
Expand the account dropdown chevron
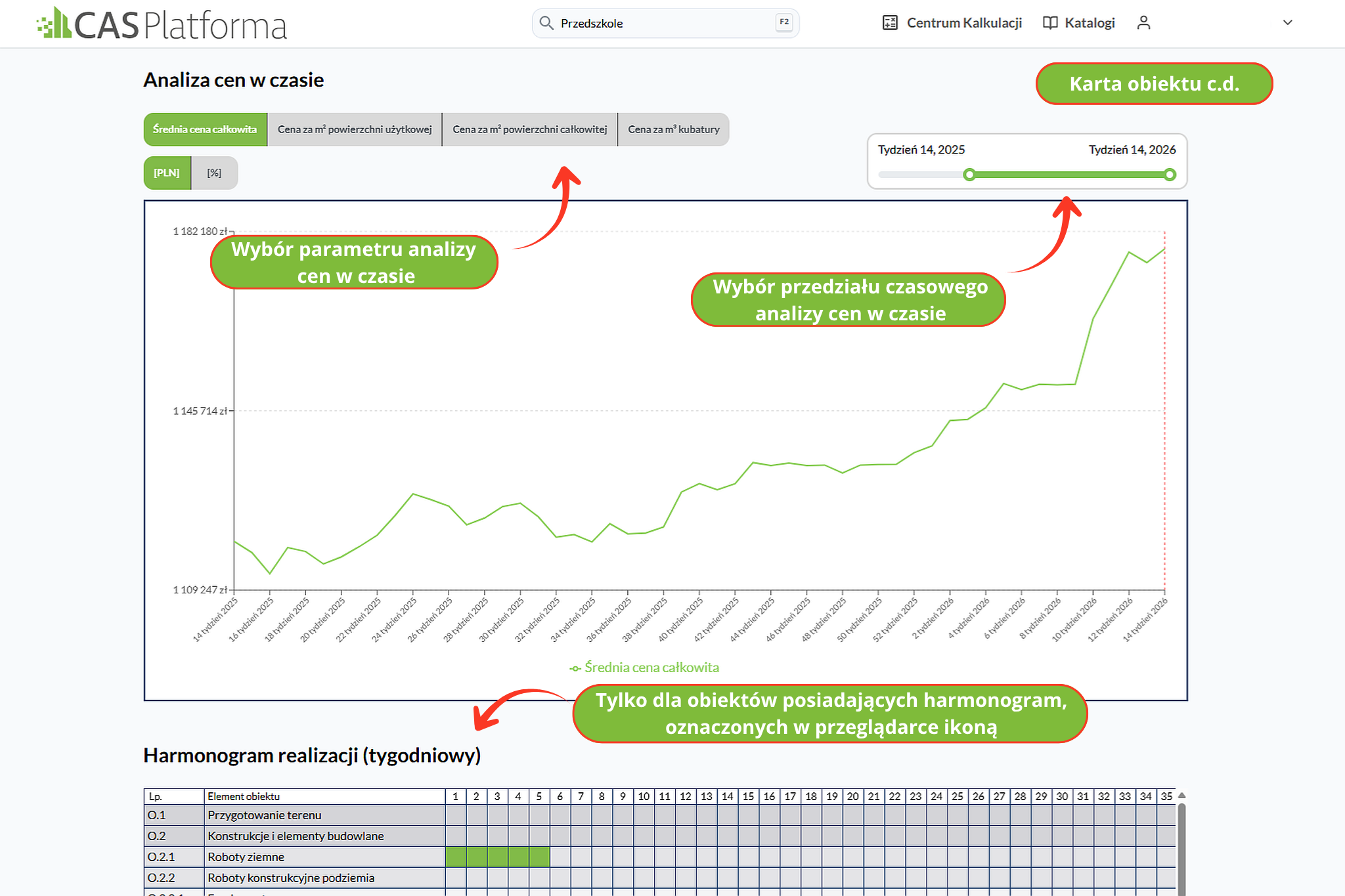pos(1287,22)
